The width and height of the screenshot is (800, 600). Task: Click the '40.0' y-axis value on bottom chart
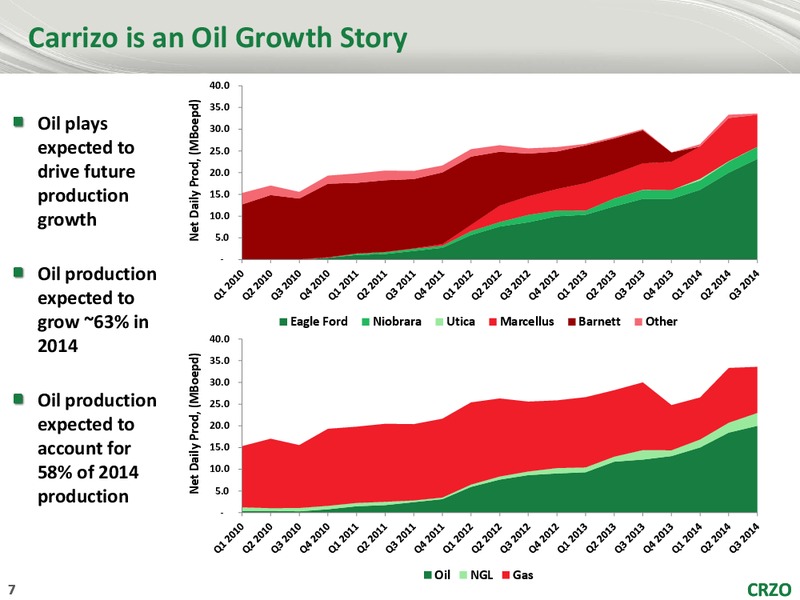[x=219, y=339]
